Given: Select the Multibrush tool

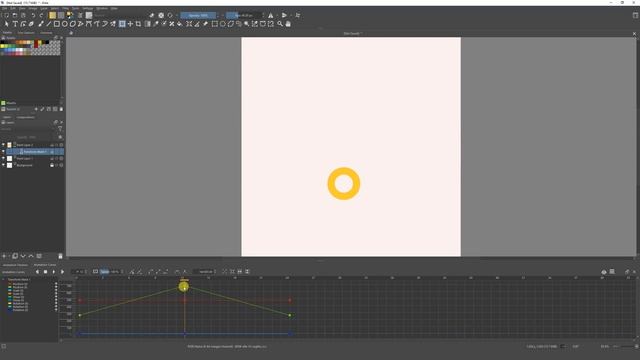Looking at the screenshot, I should point(113,24).
